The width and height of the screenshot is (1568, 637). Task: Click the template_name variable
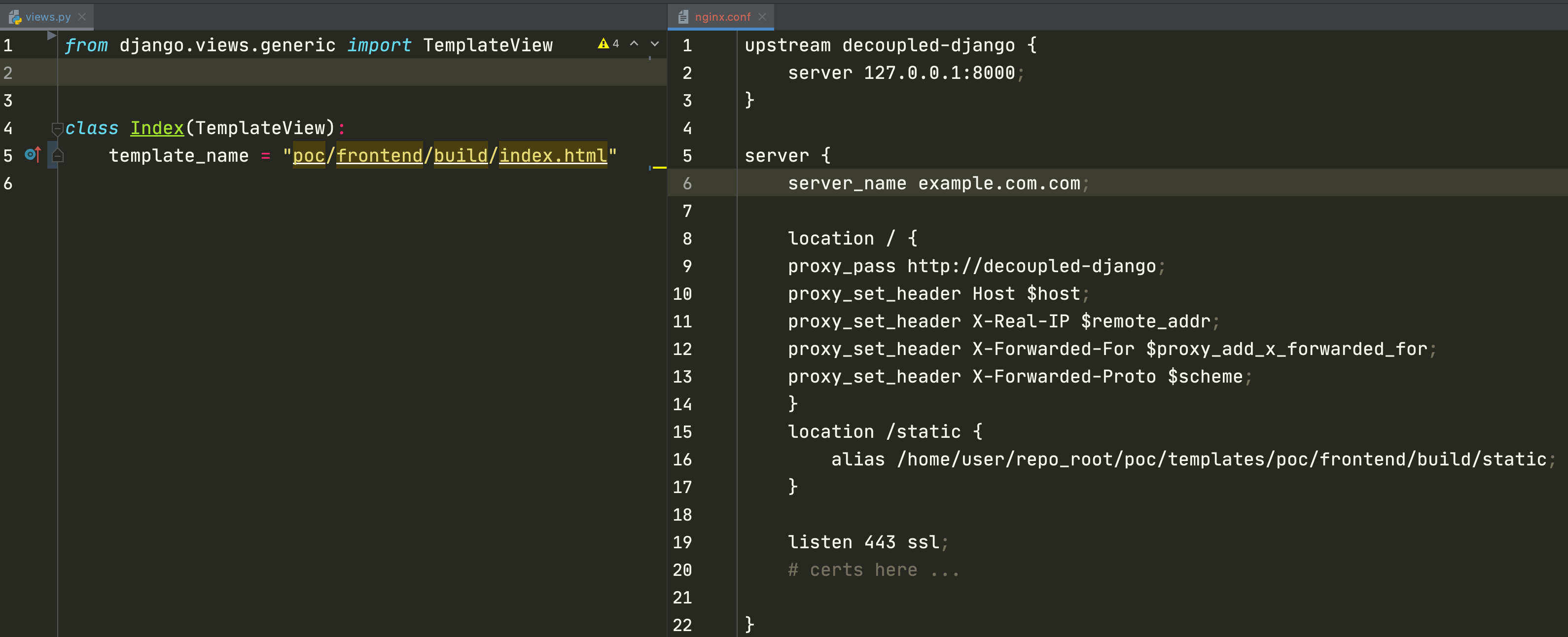[179, 156]
